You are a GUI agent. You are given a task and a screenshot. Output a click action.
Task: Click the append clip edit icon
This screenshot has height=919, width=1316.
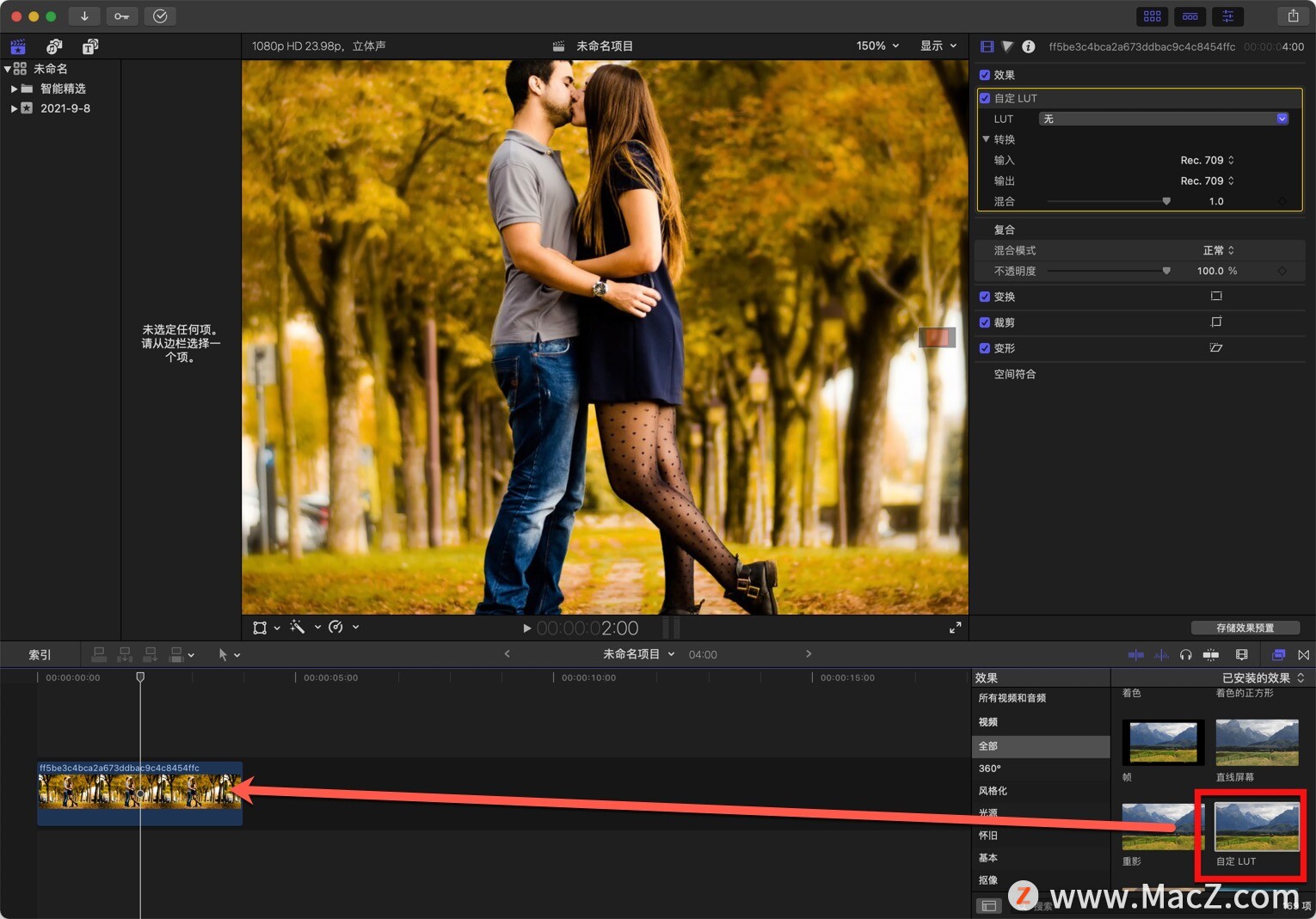click(x=151, y=655)
